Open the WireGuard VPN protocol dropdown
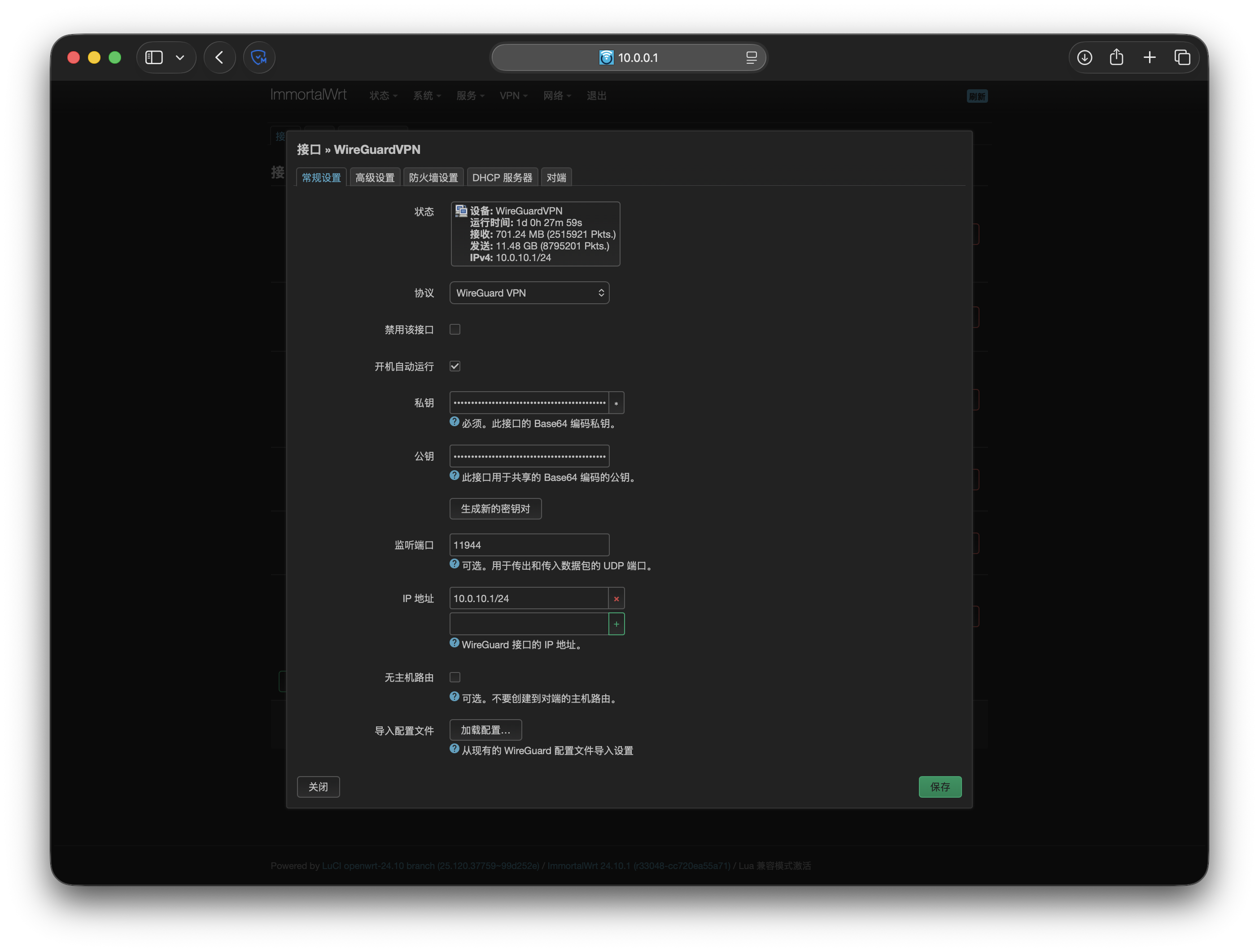Screen dimensions: 1259x952 529,293
